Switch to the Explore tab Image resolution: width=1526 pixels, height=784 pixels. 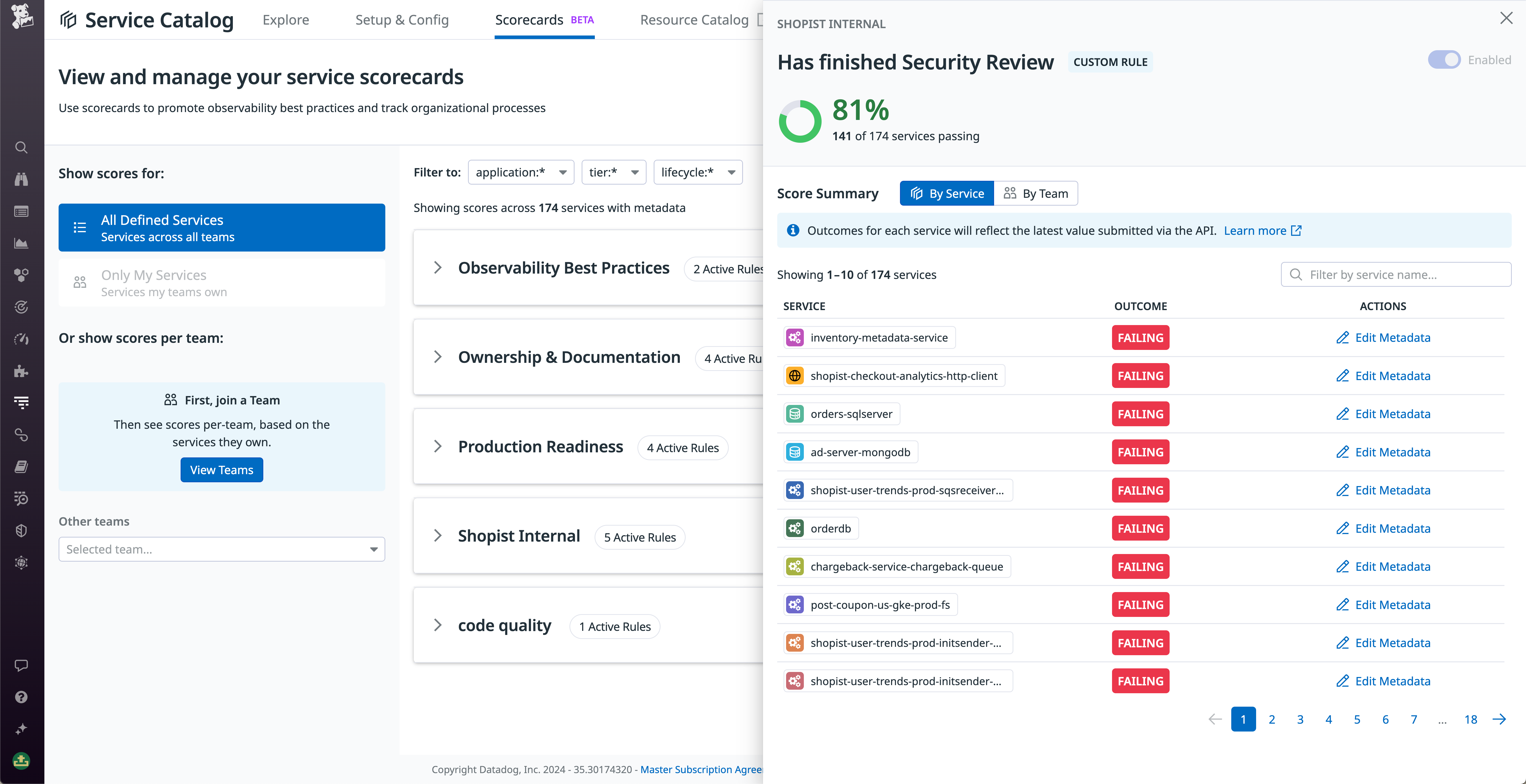[x=286, y=20]
